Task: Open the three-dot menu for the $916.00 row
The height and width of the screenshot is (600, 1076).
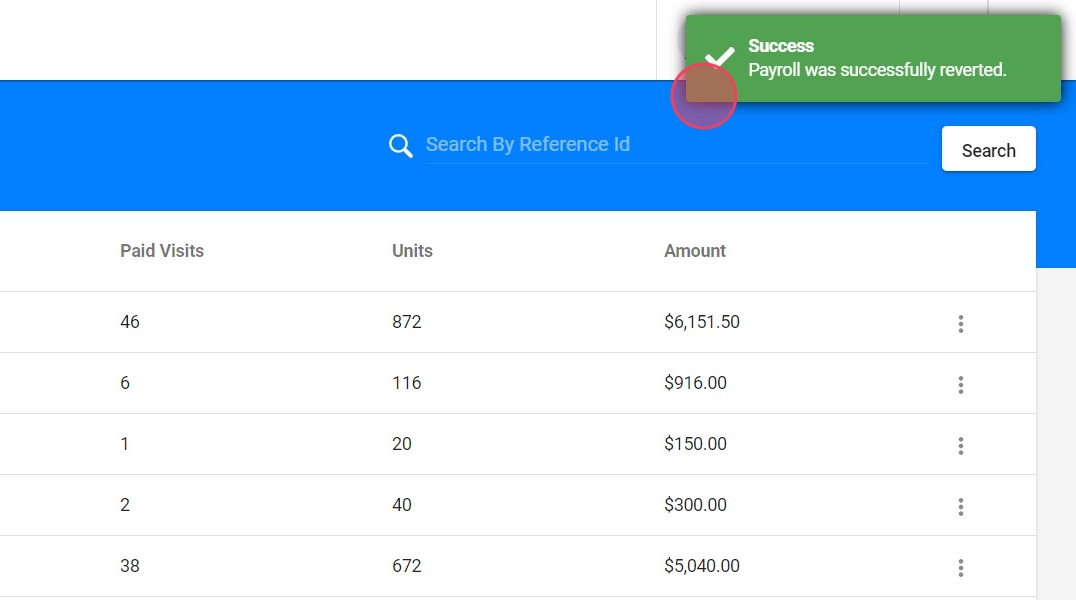Action: pyautogui.click(x=960, y=384)
